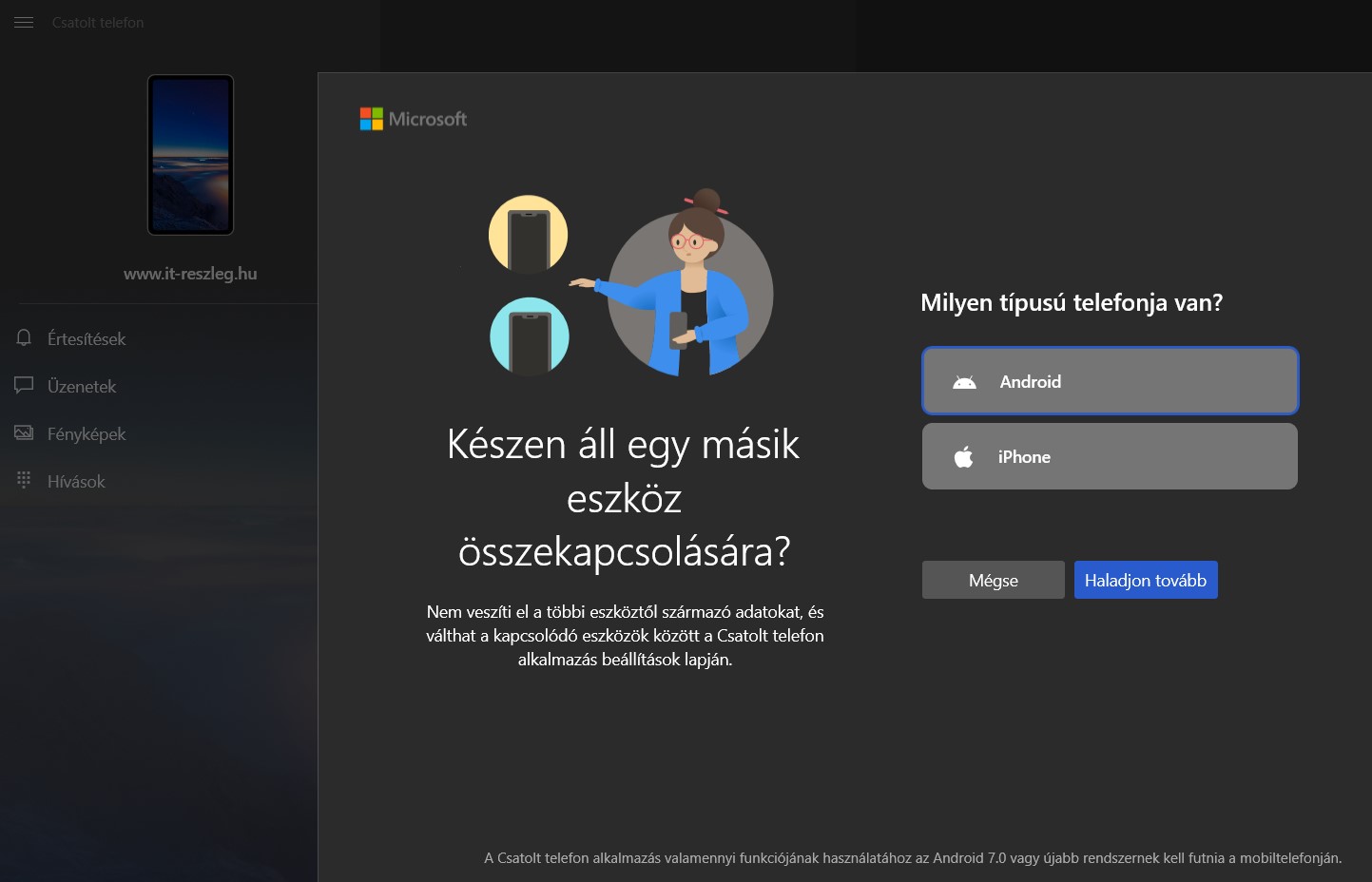
Task: Click the Fényképek picture icon
Action: tap(24, 433)
